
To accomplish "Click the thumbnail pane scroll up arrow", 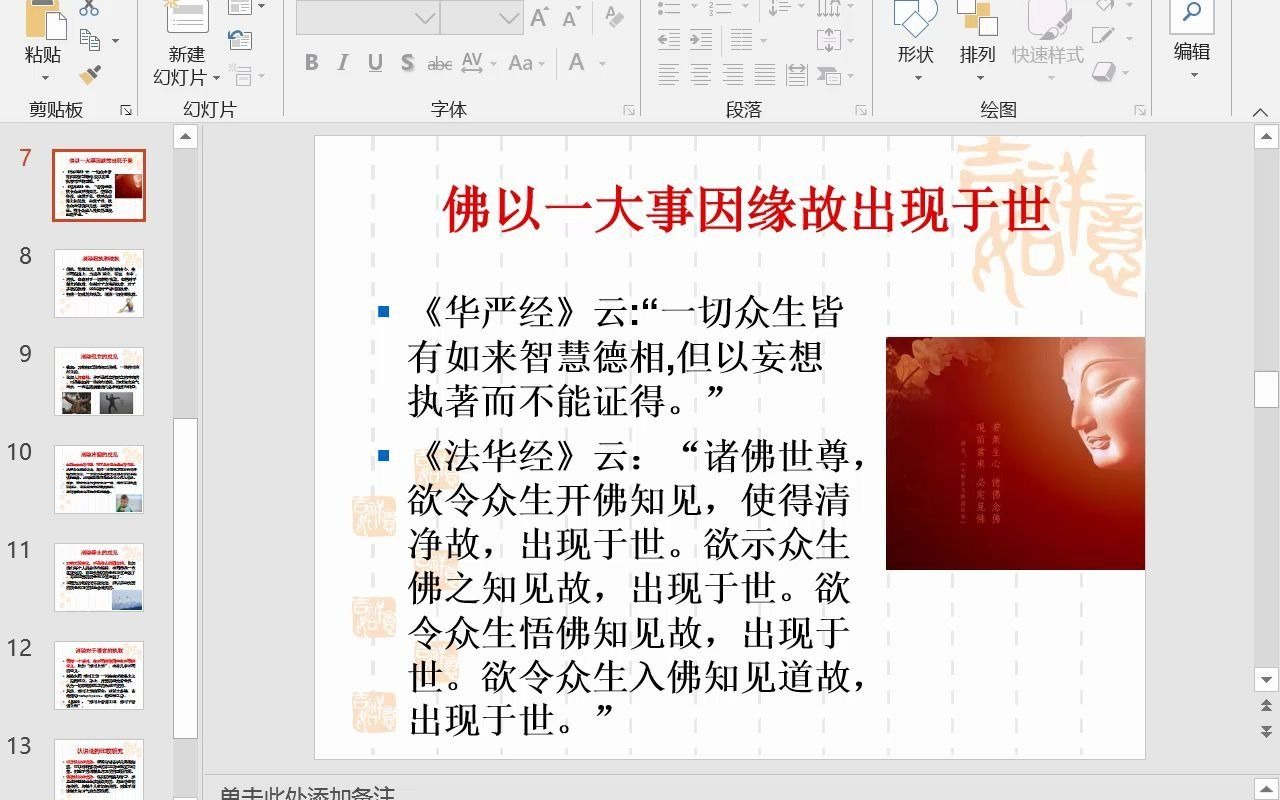I will 185,137.
